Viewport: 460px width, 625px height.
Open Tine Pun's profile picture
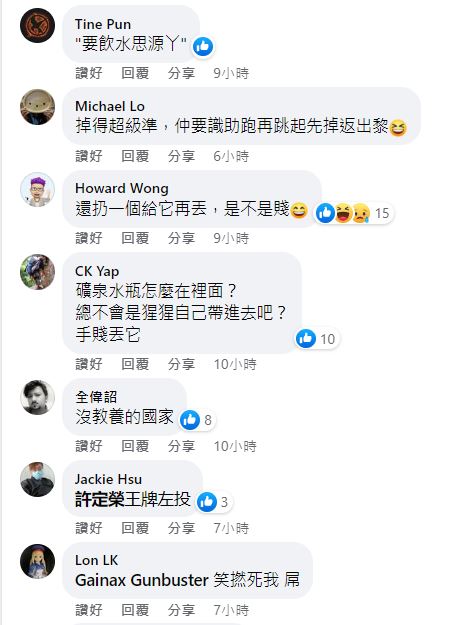[x=37, y=25]
